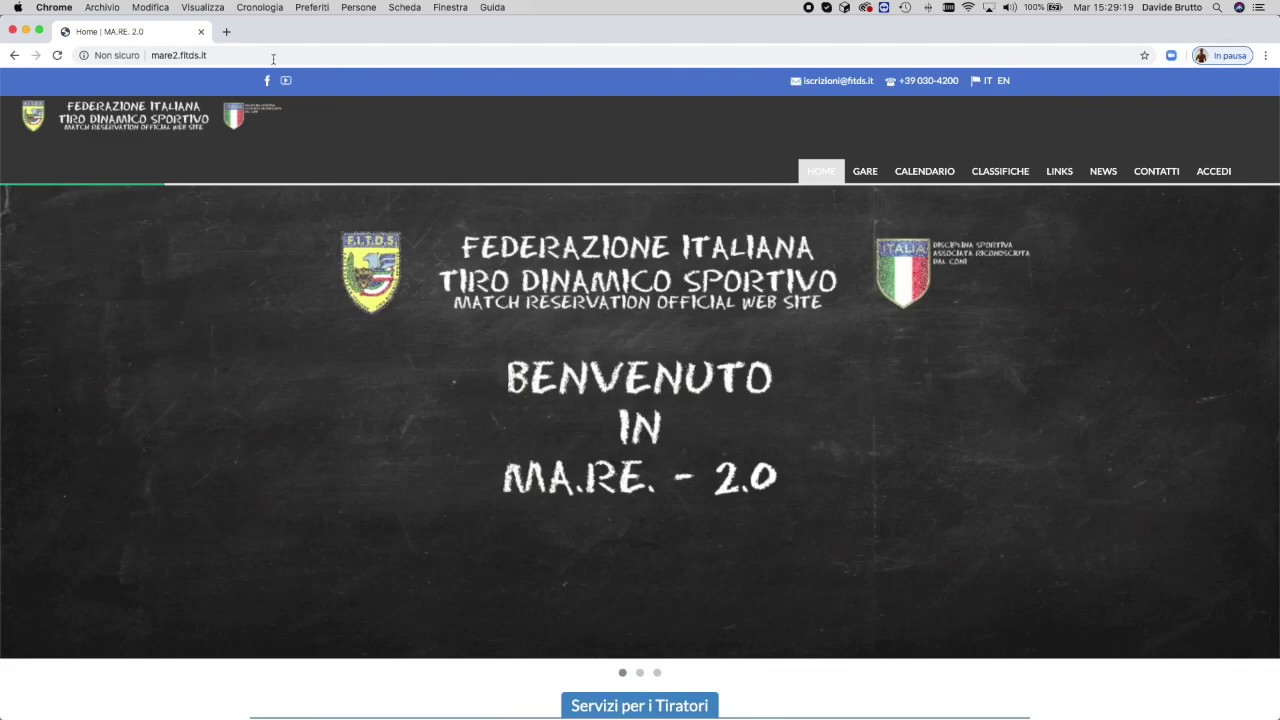Select the first carousel slide dot
Screen dimensions: 1280x720
point(622,673)
